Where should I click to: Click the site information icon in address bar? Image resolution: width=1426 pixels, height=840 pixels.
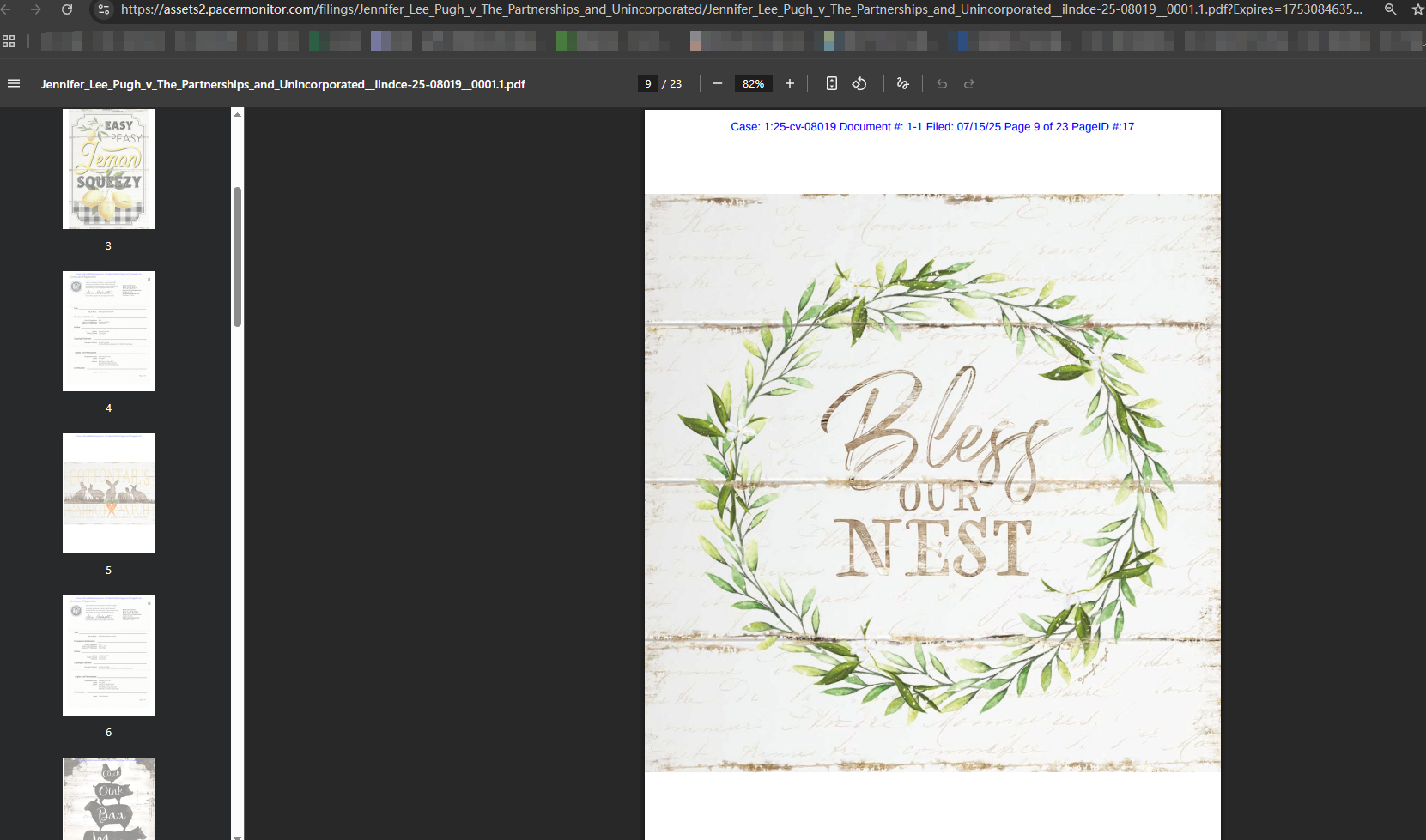[104, 9]
